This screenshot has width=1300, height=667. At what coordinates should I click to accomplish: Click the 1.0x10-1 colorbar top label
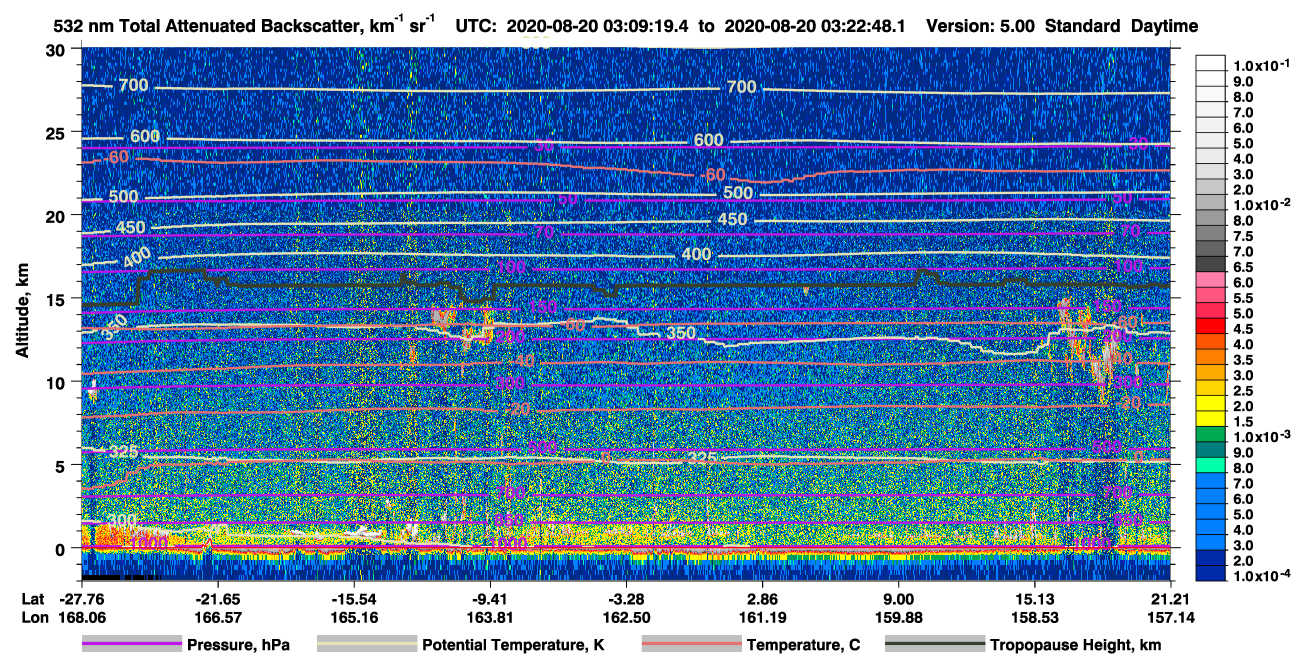coord(1263,66)
